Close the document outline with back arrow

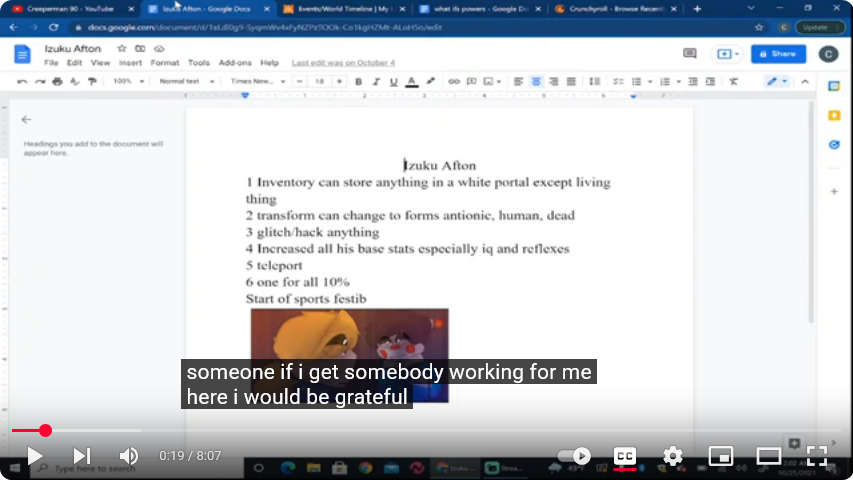26,119
